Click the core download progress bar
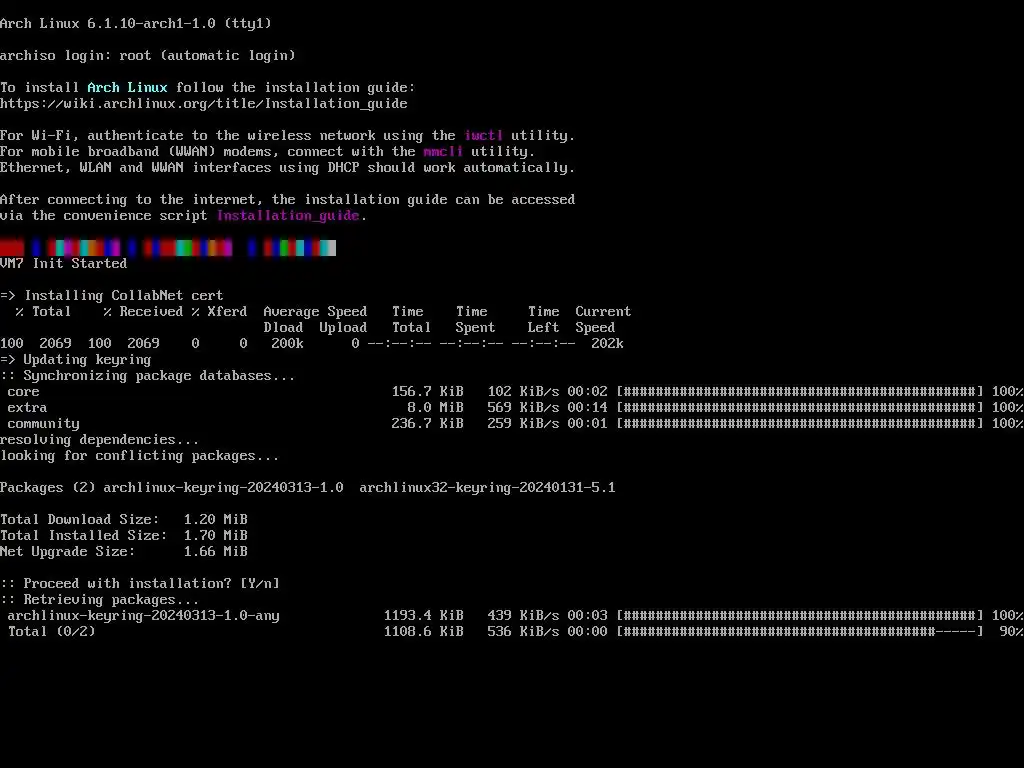 [x=800, y=392]
